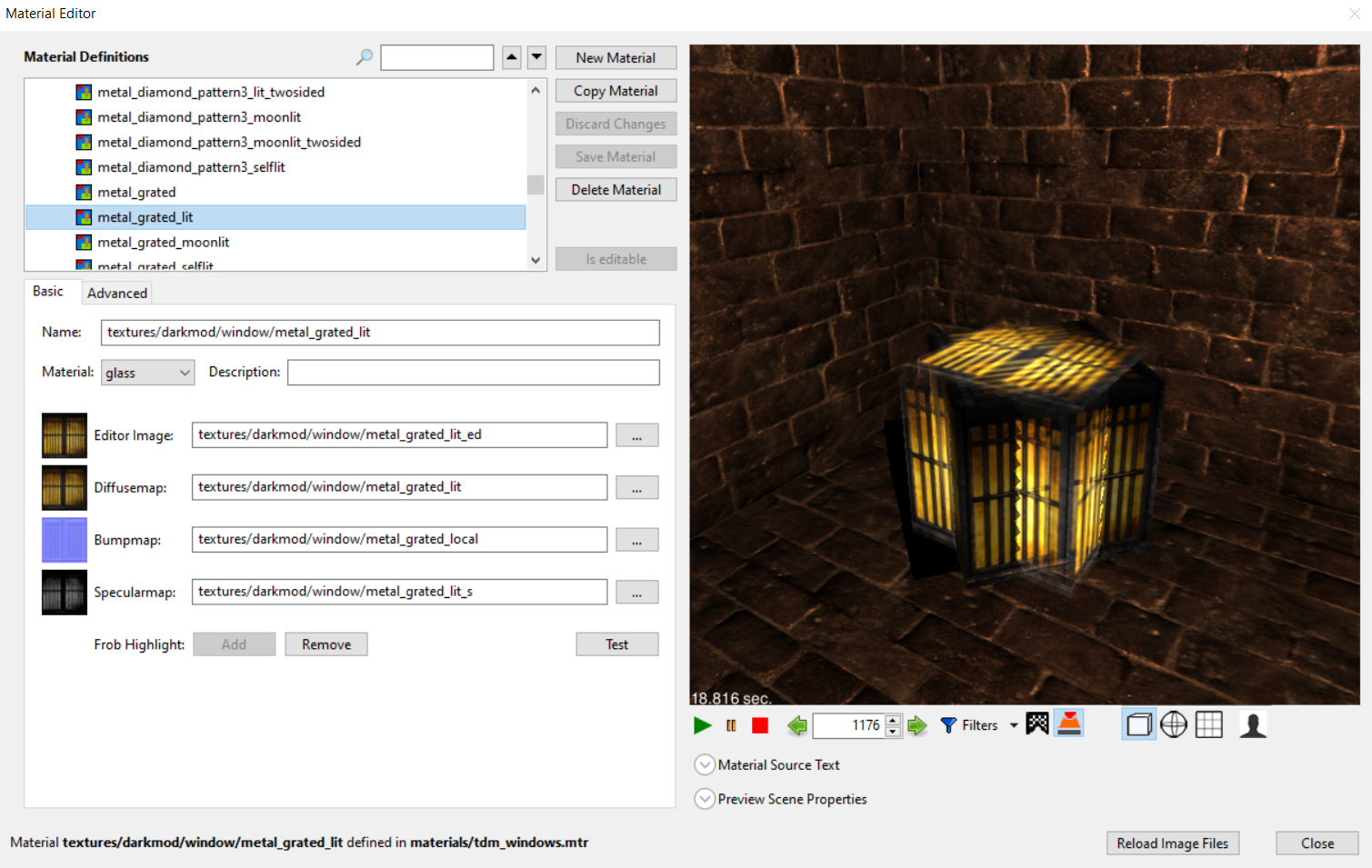Stop the preview with the red square

[x=760, y=725]
